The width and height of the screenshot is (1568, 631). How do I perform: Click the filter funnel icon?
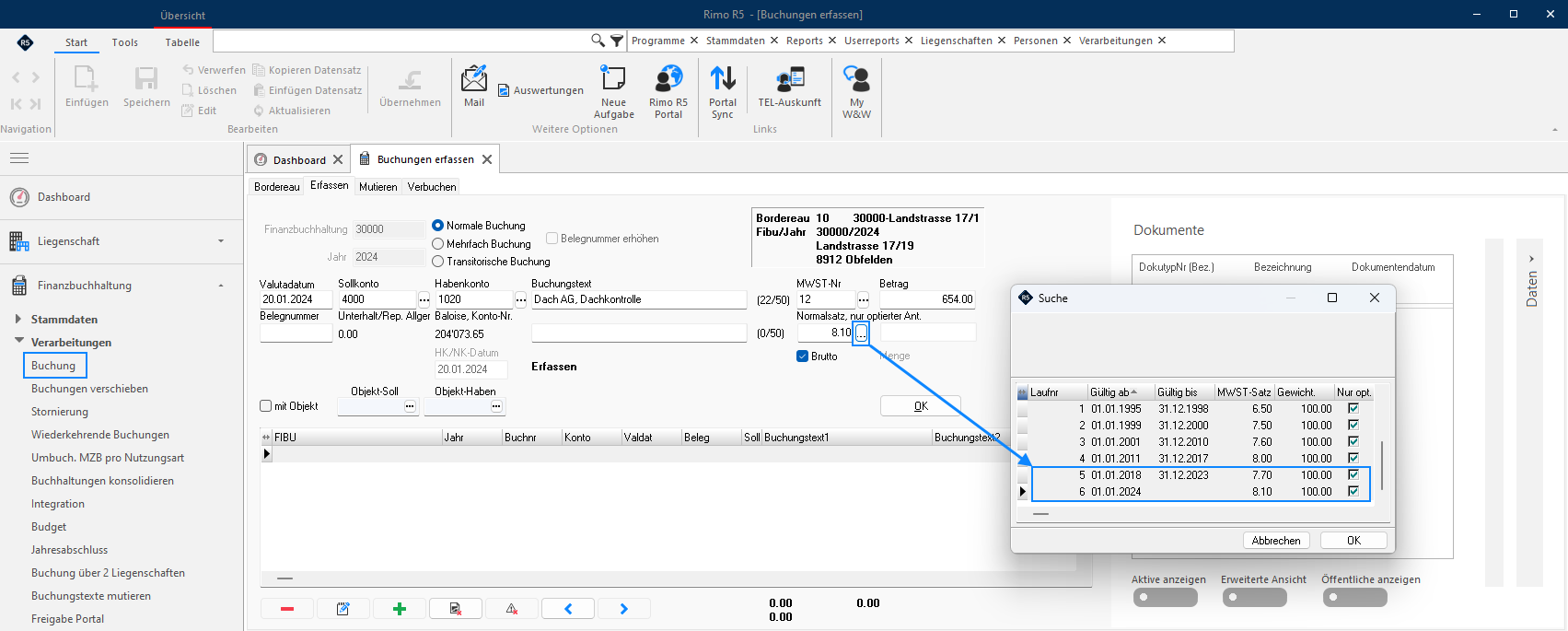tap(617, 41)
